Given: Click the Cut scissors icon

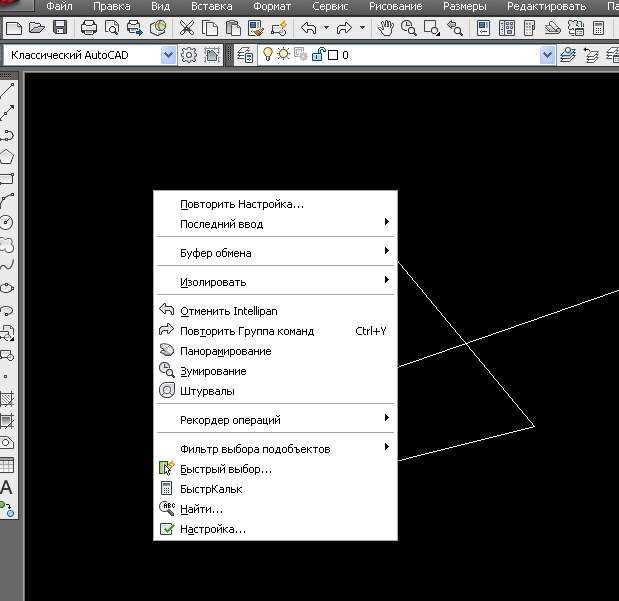Looking at the screenshot, I should (187, 28).
